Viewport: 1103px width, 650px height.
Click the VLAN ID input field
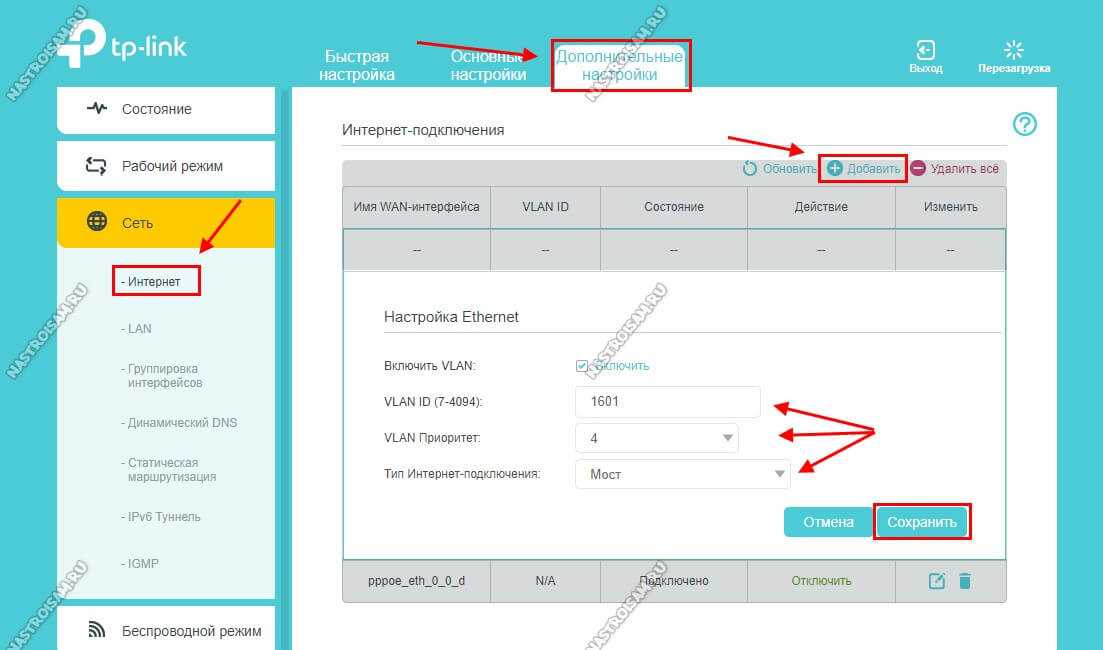tap(667, 402)
